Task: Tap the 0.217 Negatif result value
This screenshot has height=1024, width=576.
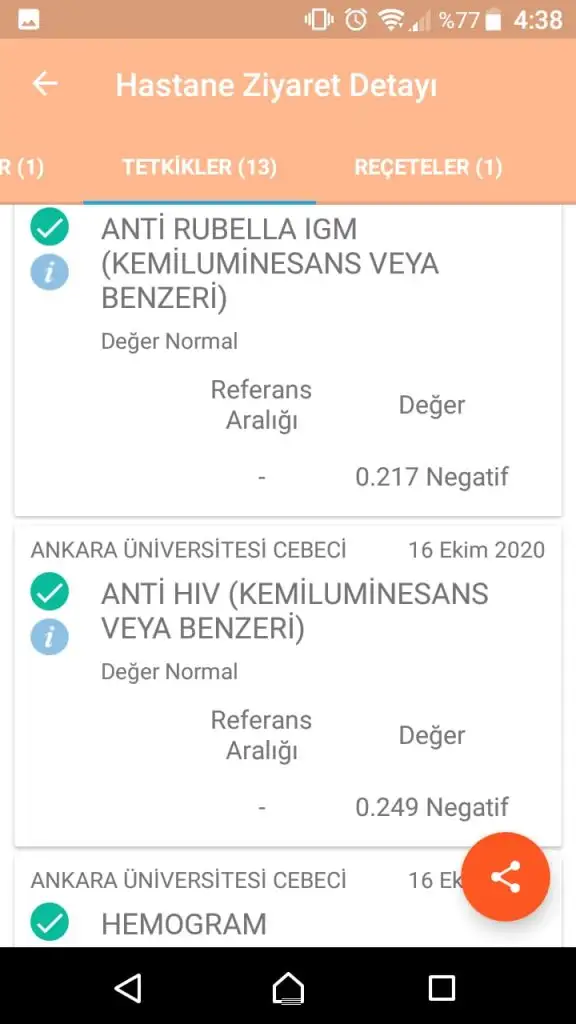Action: pos(432,477)
